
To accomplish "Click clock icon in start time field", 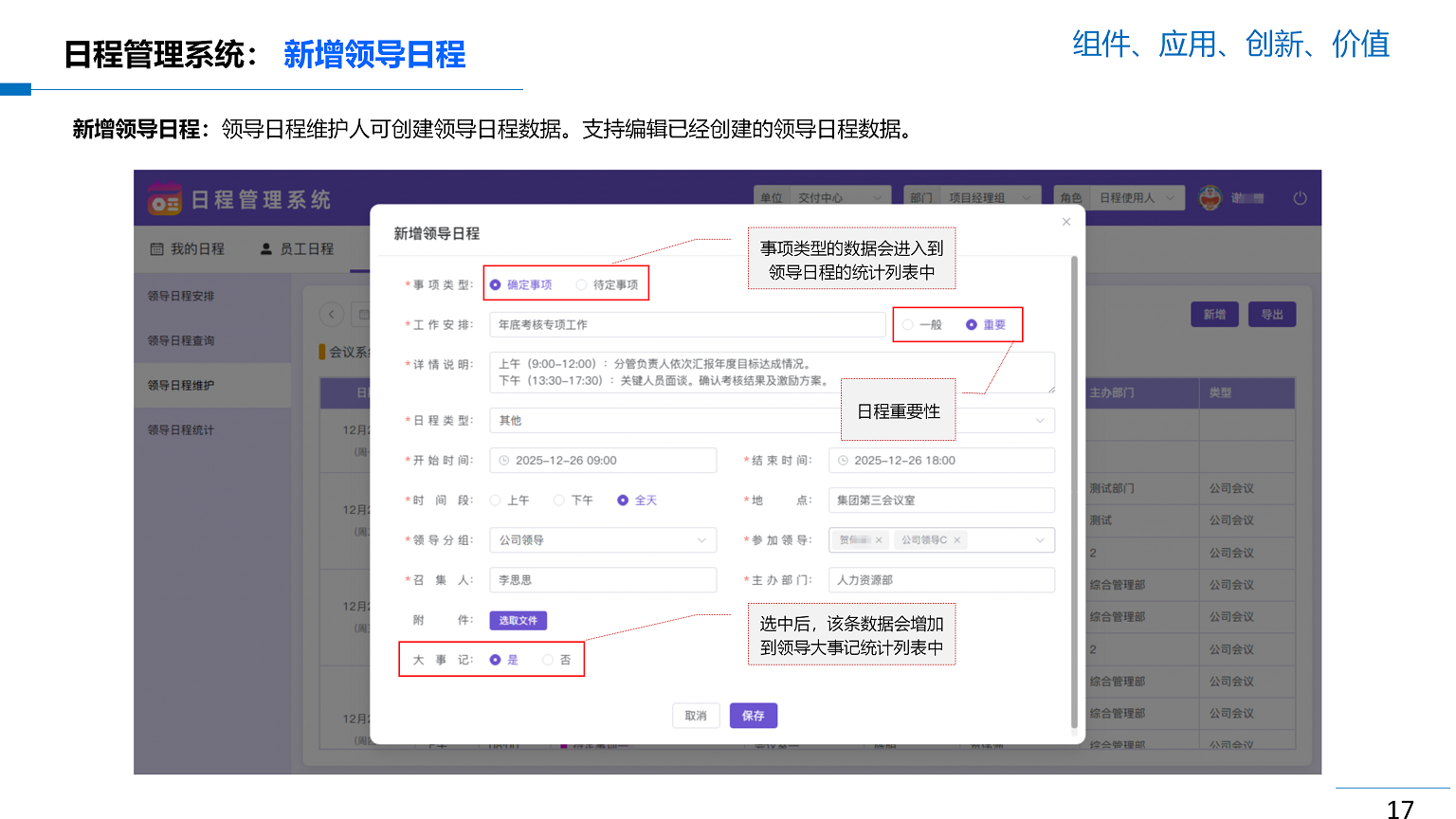I will 504,461.
